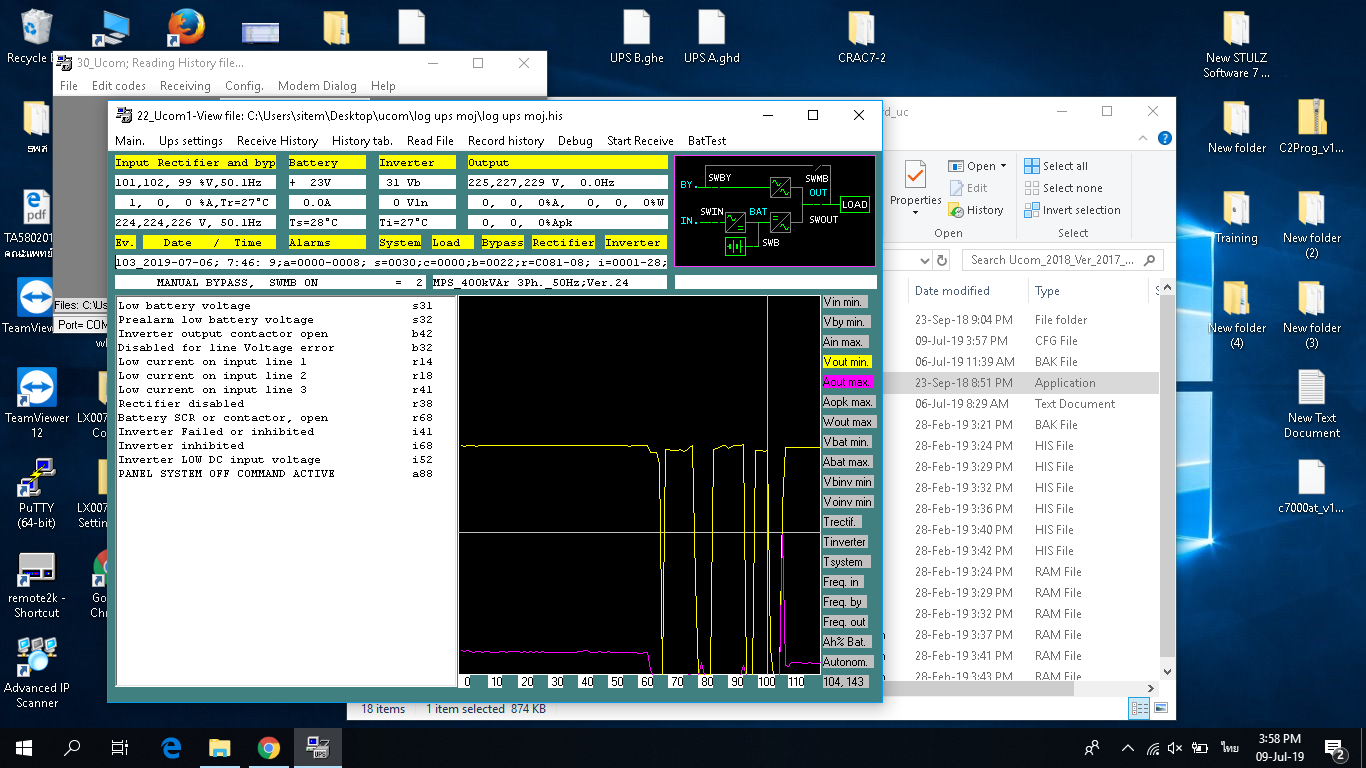Select the New STULZ Software folder icon
Viewport: 1366px width, 768px height.
pos(1237,45)
